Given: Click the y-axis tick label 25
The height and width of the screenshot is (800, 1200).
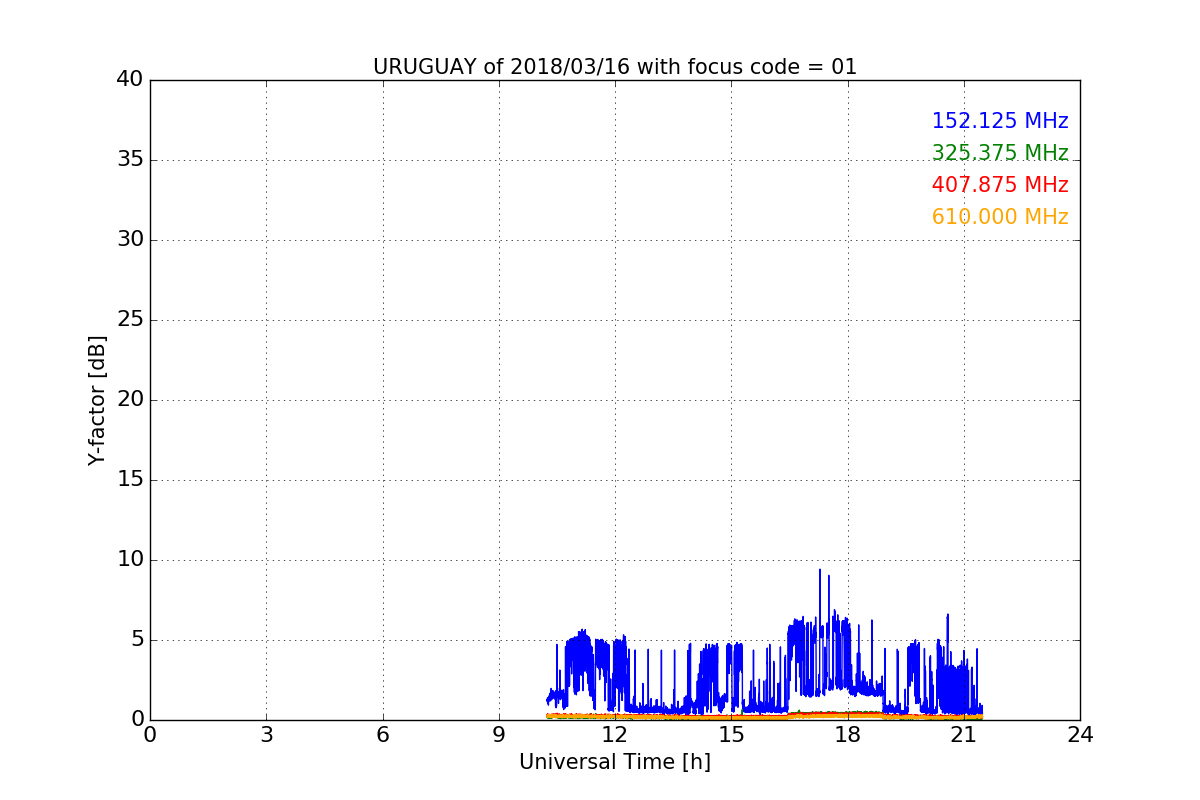Looking at the screenshot, I should (x=130, y=320).
